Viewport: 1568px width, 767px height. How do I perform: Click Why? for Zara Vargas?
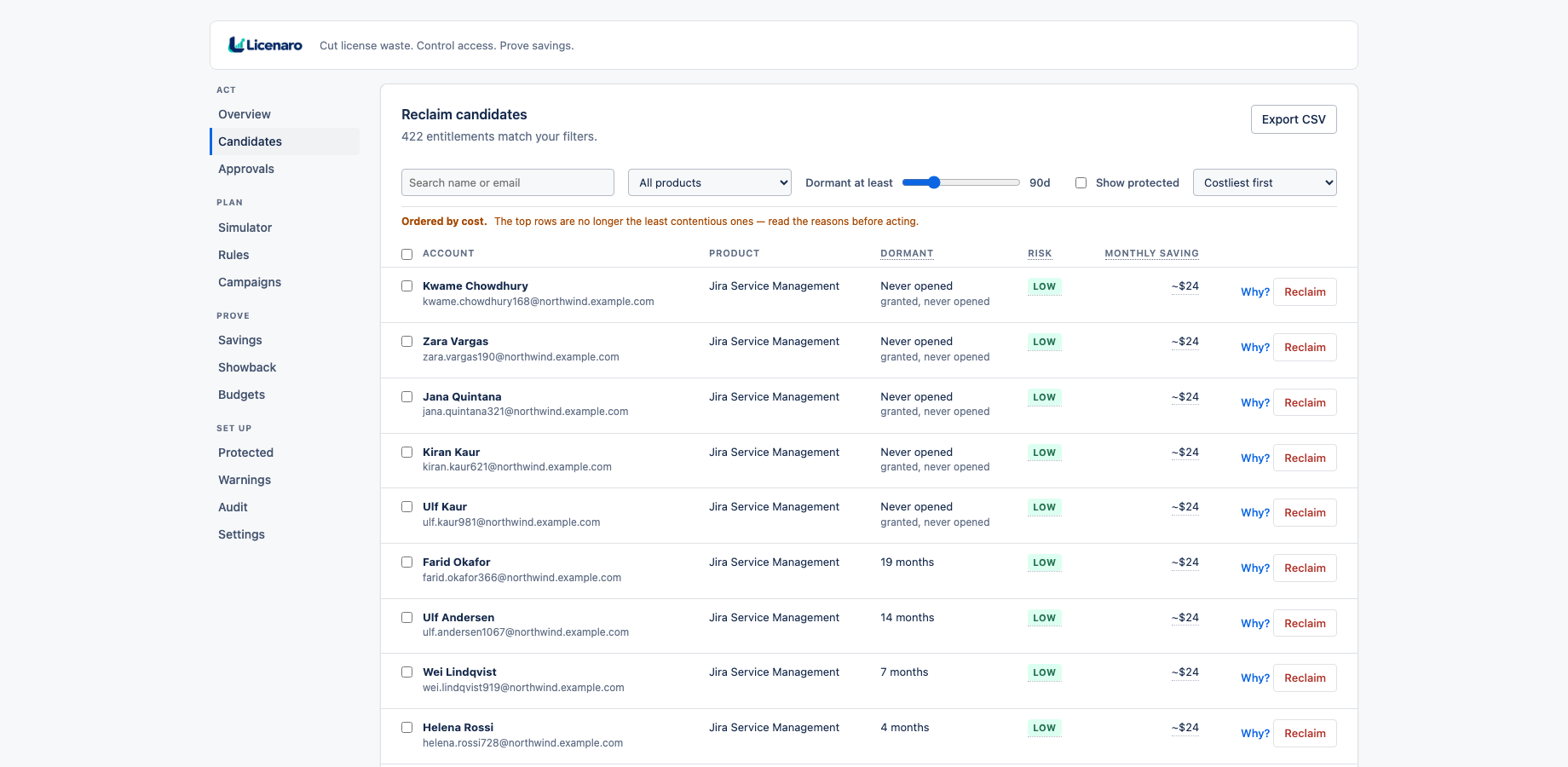pos(1254,347)
